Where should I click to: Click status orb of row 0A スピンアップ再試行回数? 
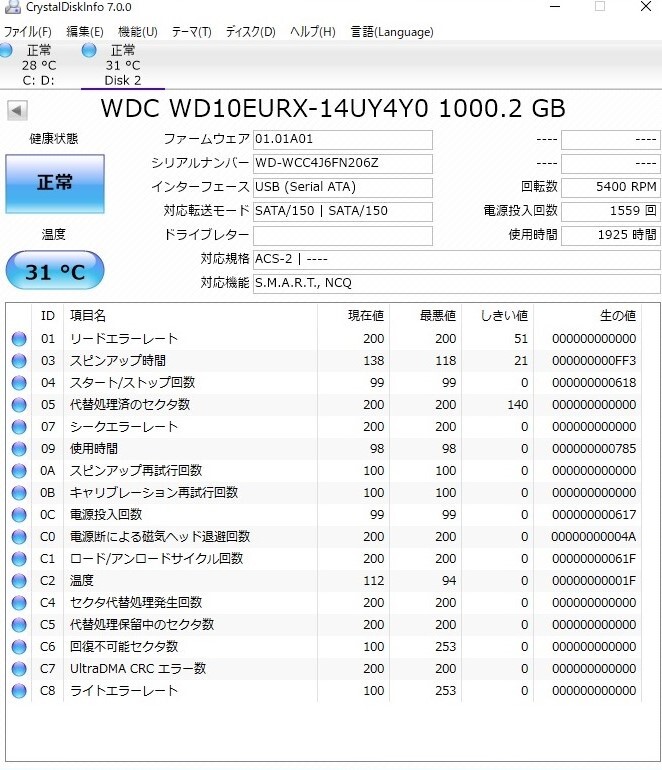tap(19, 471)
